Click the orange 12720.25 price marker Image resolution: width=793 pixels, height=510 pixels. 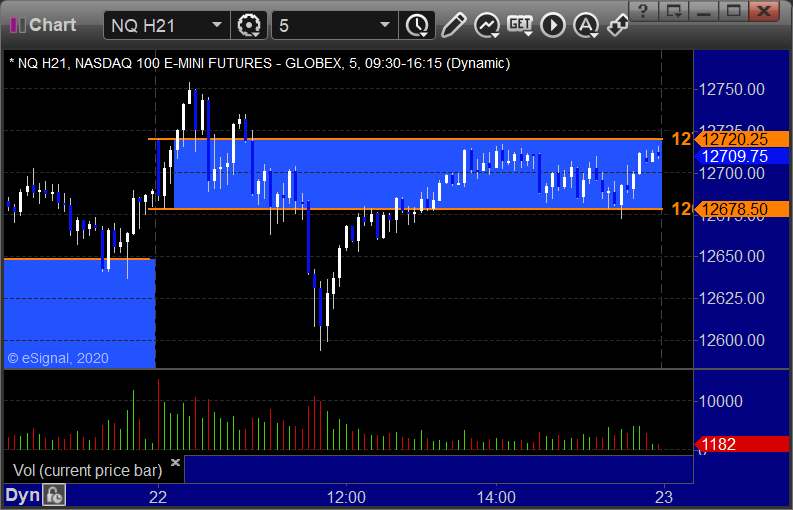(741, 139)
